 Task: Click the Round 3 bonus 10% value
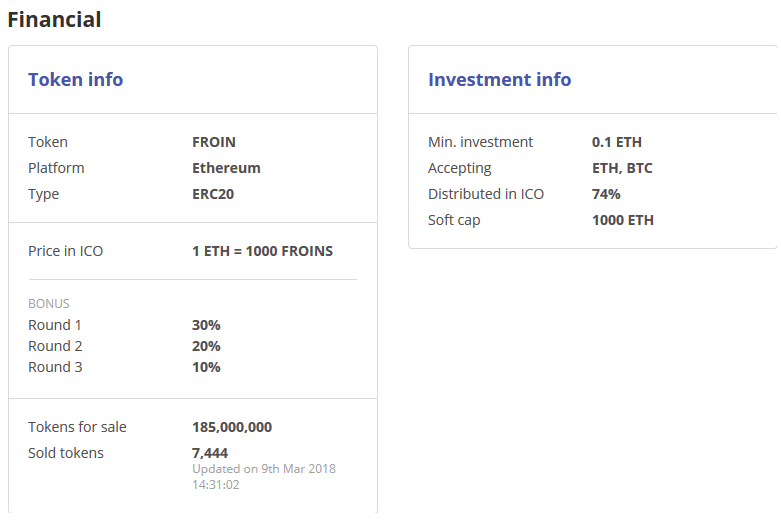coord(206,367)
